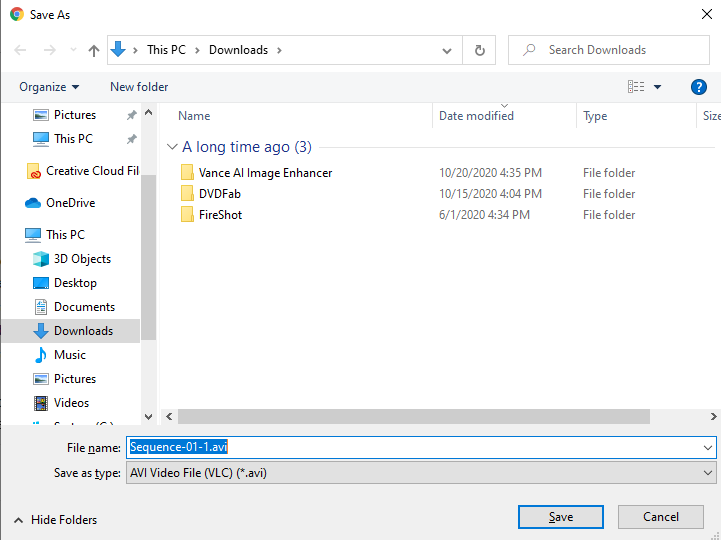Click the change view layout icon
721x540 pixels.
(636, 87)
